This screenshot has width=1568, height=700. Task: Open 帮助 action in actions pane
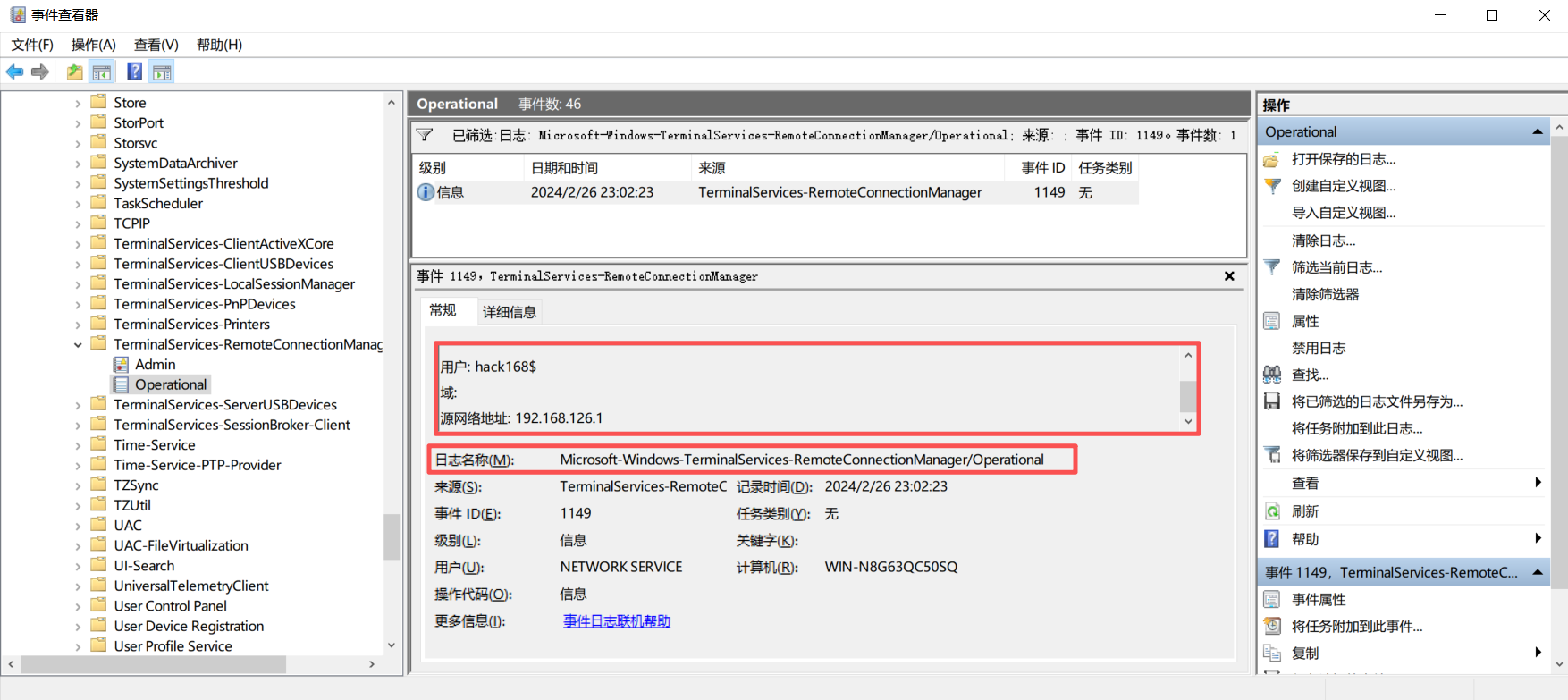pos(1305,539)
